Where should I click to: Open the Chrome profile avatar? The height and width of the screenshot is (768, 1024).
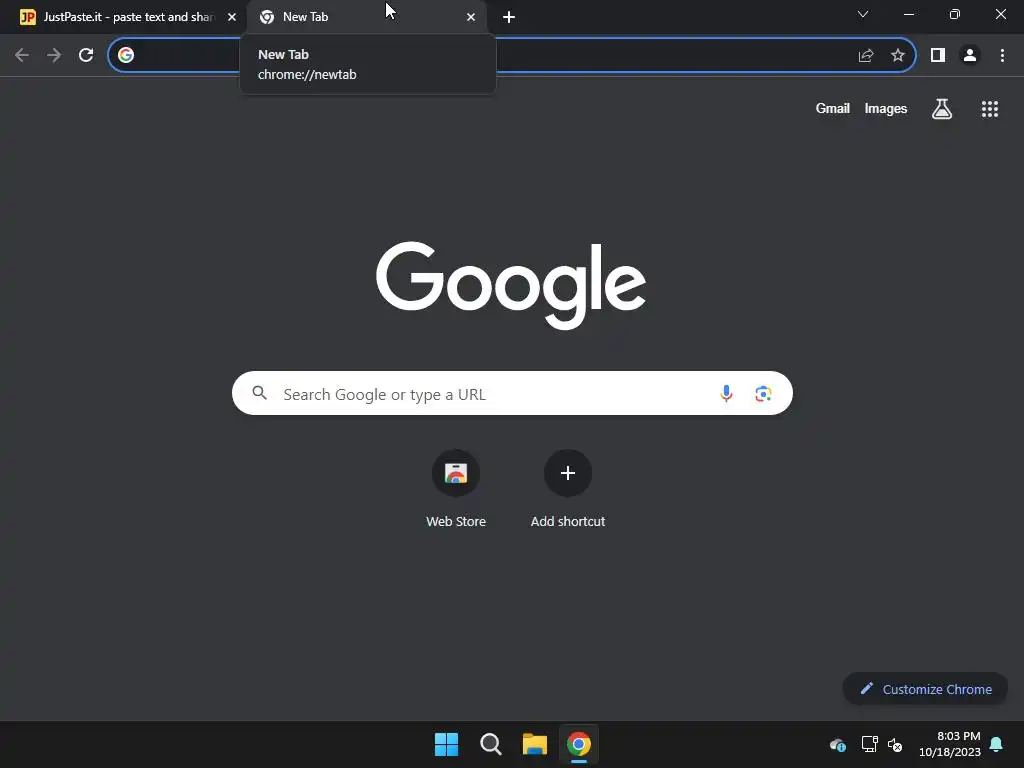click(970, 56)
